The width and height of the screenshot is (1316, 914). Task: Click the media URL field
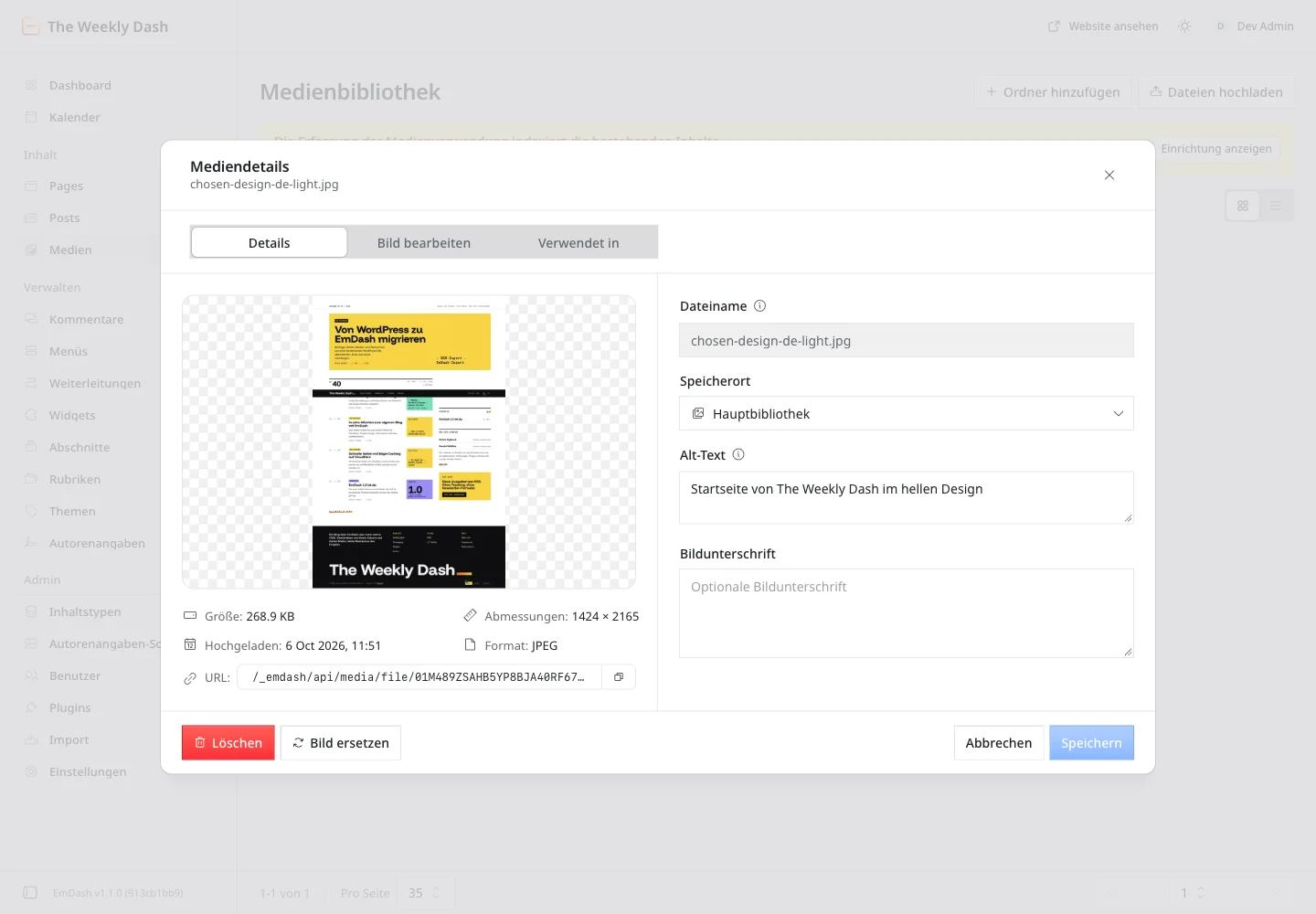pos(419,677)
